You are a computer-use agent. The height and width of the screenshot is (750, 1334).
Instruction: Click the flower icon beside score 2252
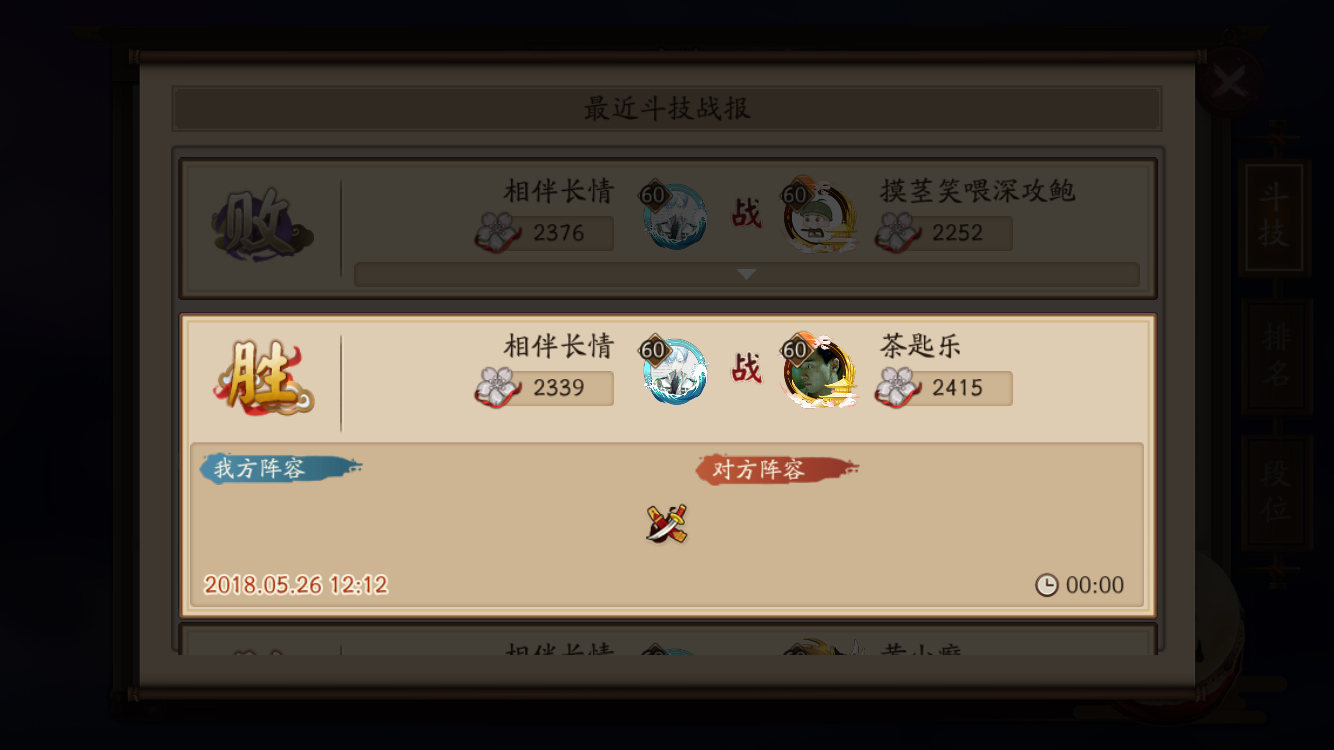(x=897, y=232)
